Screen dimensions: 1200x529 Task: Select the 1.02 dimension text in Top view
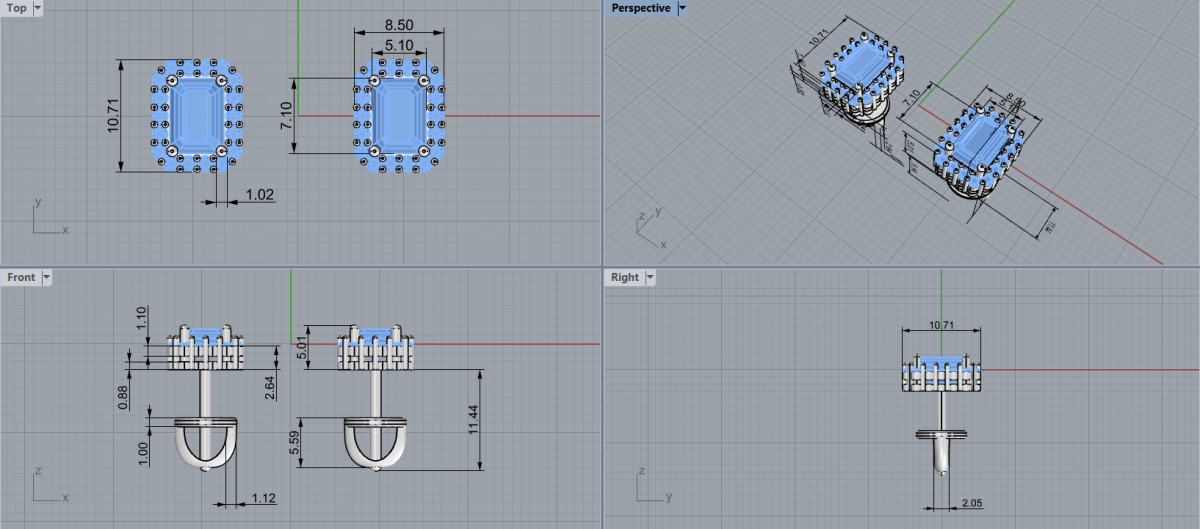coord(259,194)
